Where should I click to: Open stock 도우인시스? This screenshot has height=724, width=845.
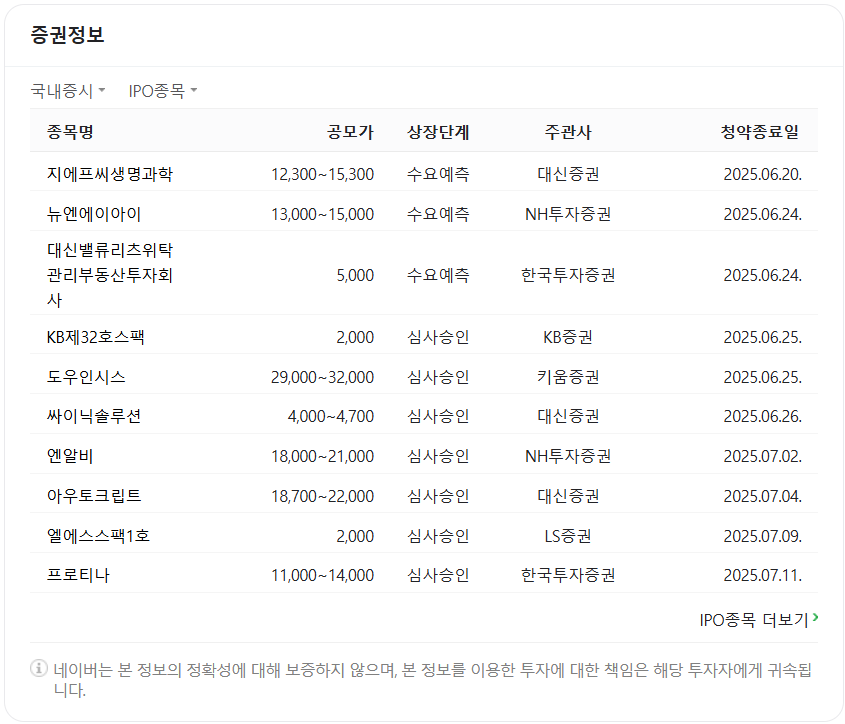pos(86,377)
